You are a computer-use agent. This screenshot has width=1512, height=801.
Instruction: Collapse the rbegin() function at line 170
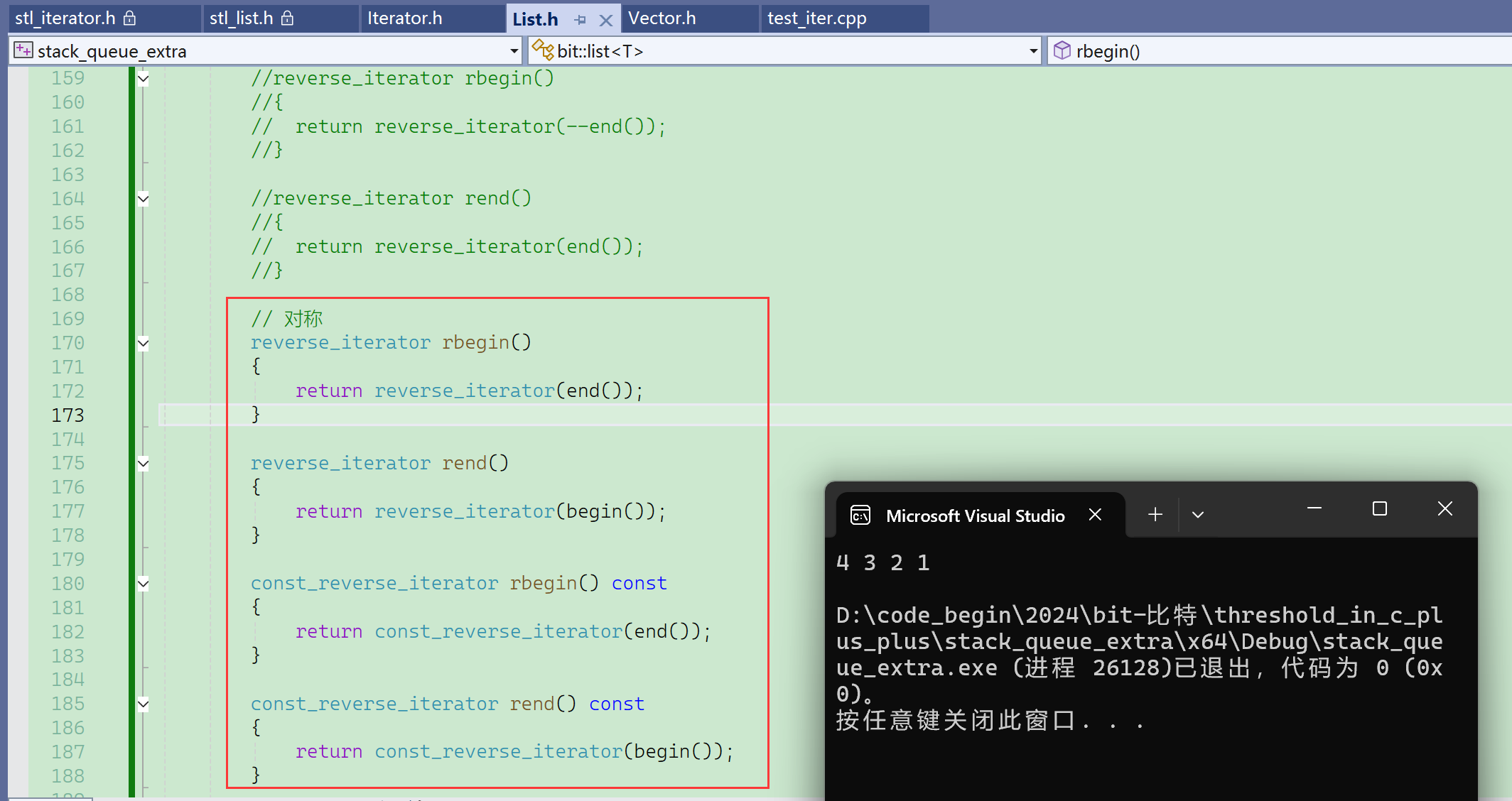(x=144, y=344)
